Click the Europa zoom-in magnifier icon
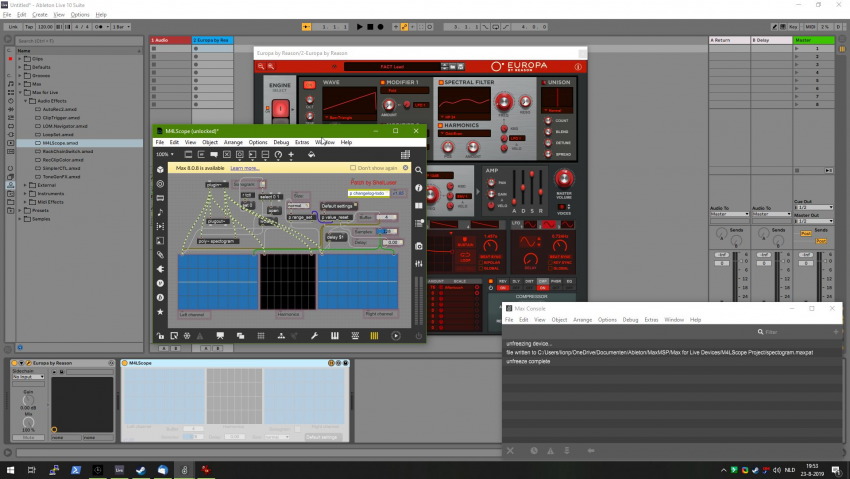Viewport: 850px width, 479px height. (x=270, y=67)
